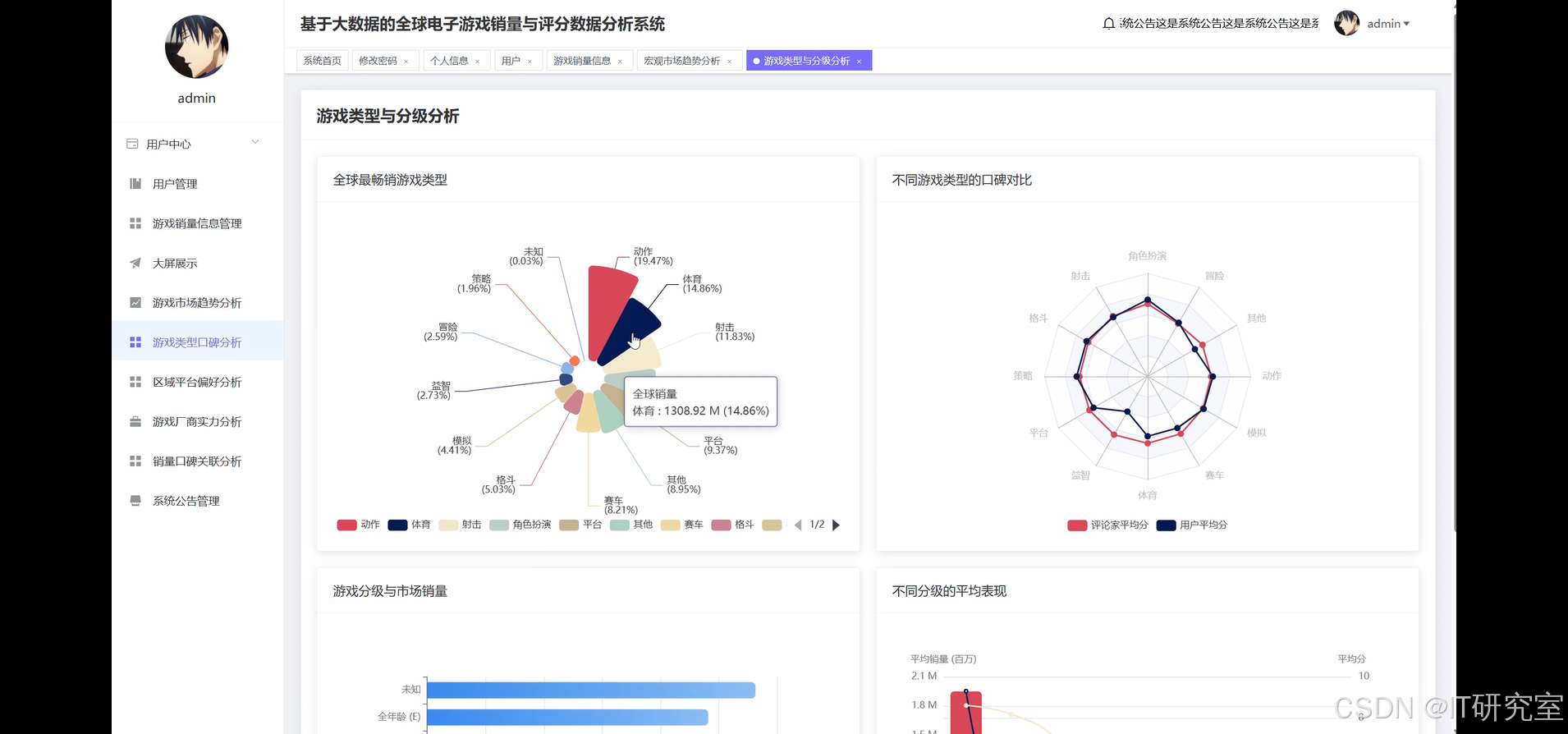This screenshot has height=734, width=1568.
Task: Close the 个人信息 tab
Action: coord(477,62)
